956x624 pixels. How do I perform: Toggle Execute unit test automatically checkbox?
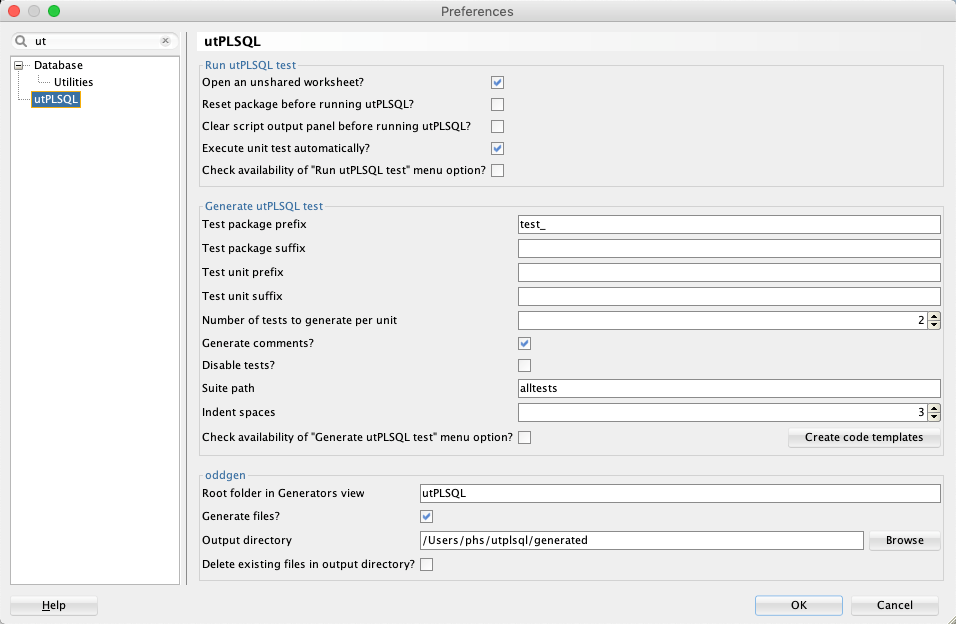[x=497, y=148]
